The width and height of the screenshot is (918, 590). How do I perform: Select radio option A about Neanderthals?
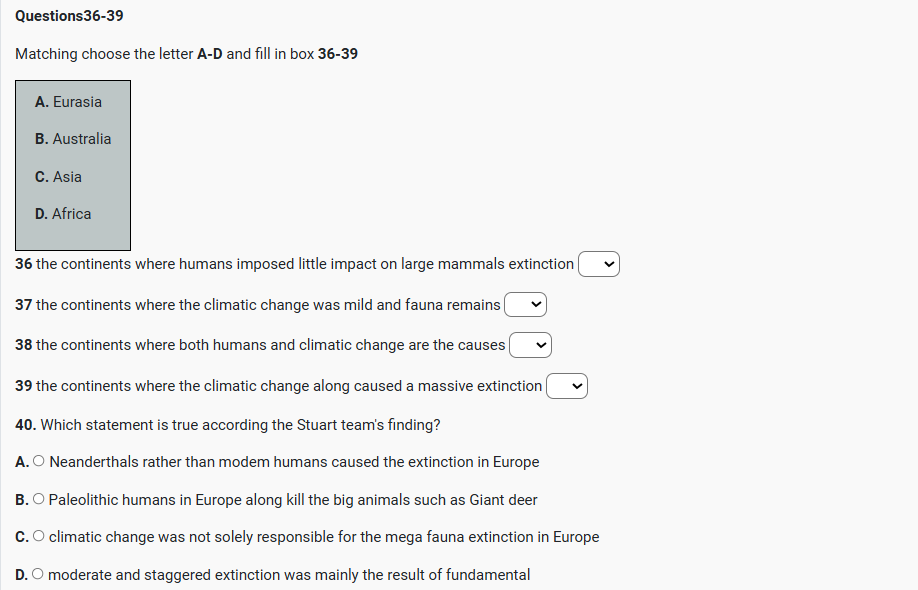39,462
